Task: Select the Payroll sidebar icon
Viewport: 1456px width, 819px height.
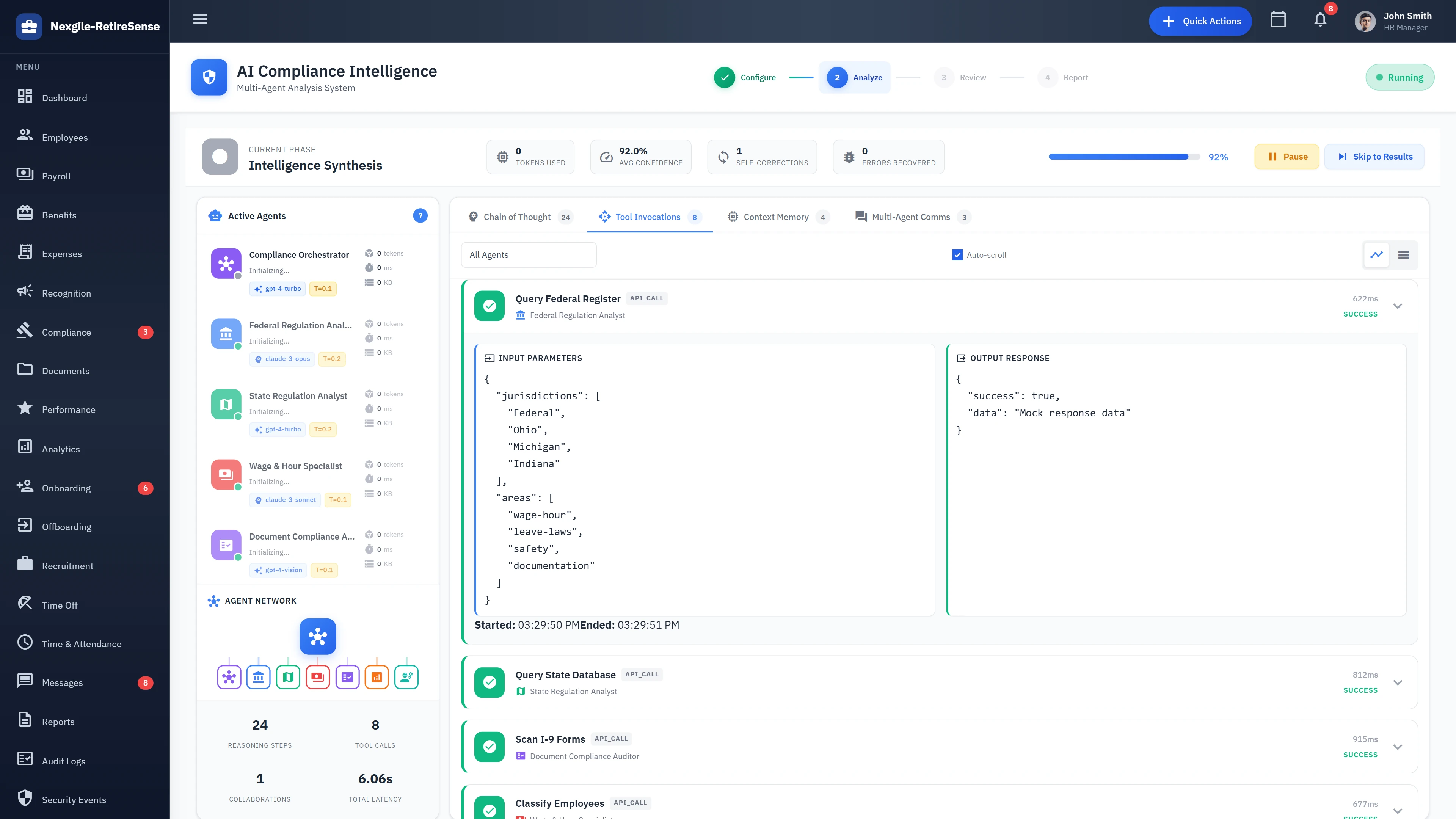Action: click(x=25, y=175)
